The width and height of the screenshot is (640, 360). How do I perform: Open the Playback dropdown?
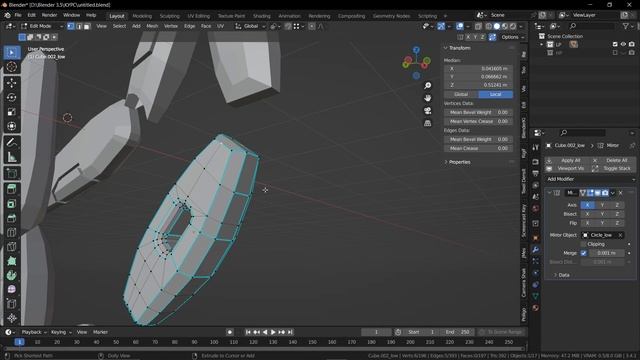tap(33, 332)
